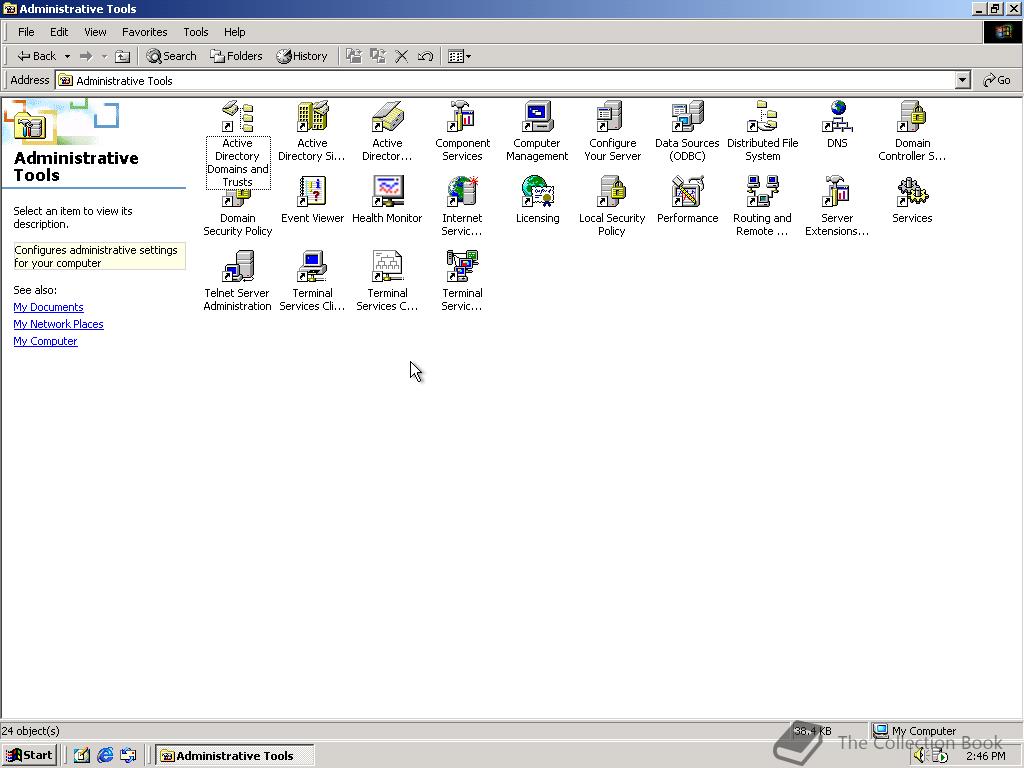
Task: Open Computer Management icon
Action: click(537, 116)
